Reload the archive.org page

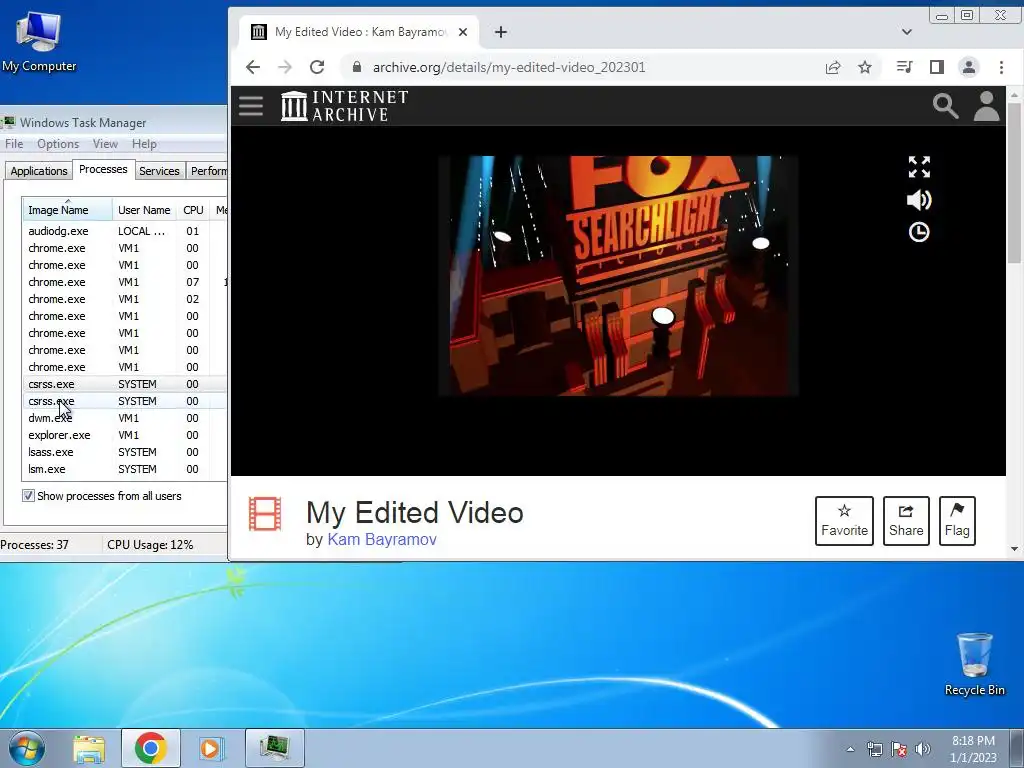point(317,67)
